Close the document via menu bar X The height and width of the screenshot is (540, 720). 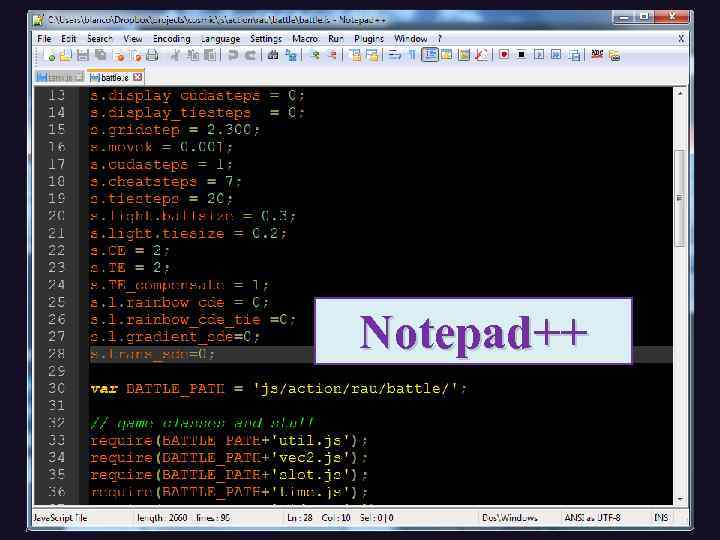[x=681, y=39]
